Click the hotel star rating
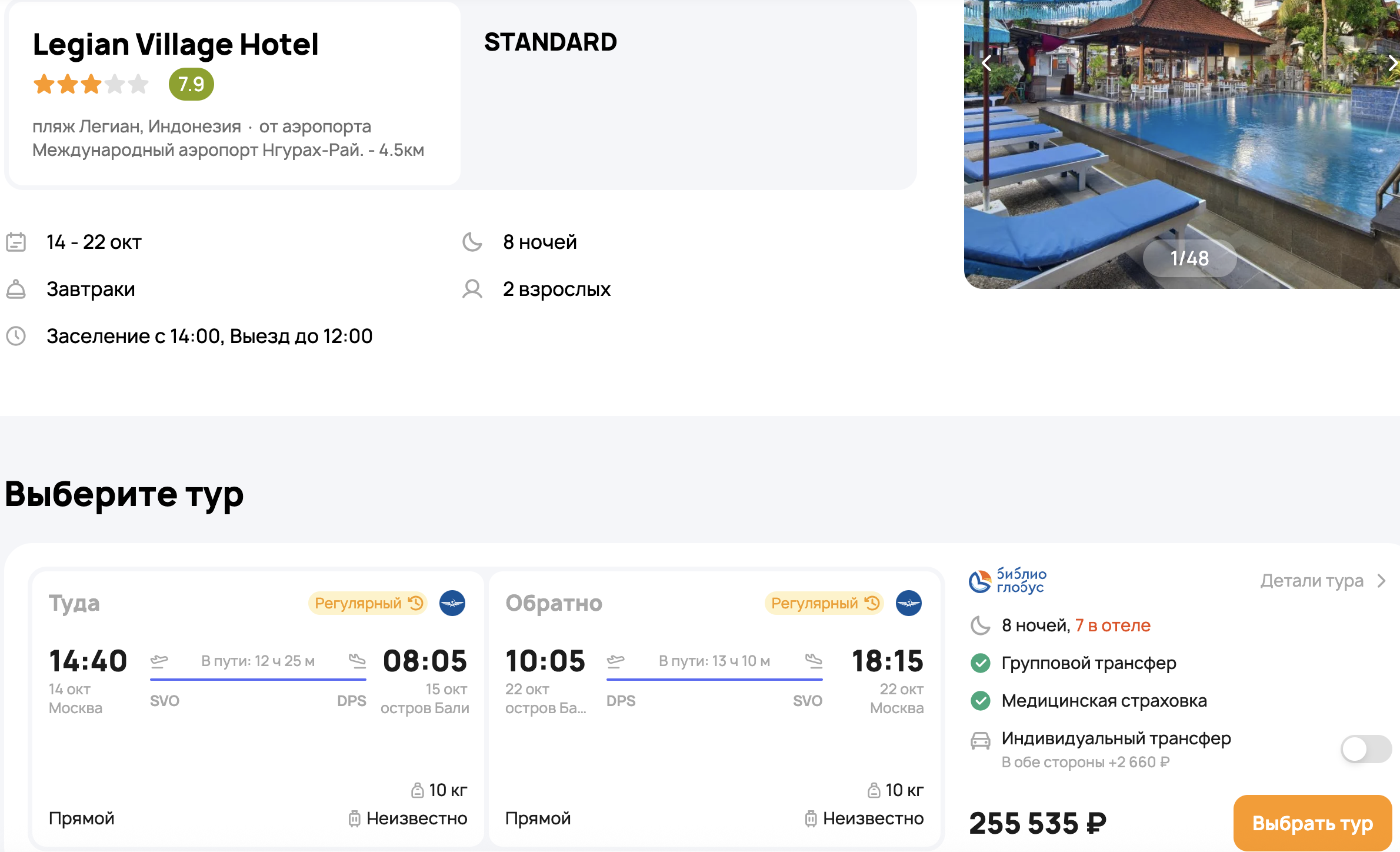Viewport: 1400px width, 852px height. 91,84
